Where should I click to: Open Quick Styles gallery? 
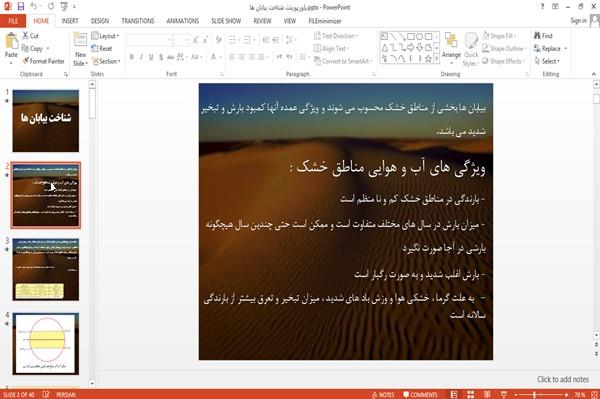click(x=471, y=50)
